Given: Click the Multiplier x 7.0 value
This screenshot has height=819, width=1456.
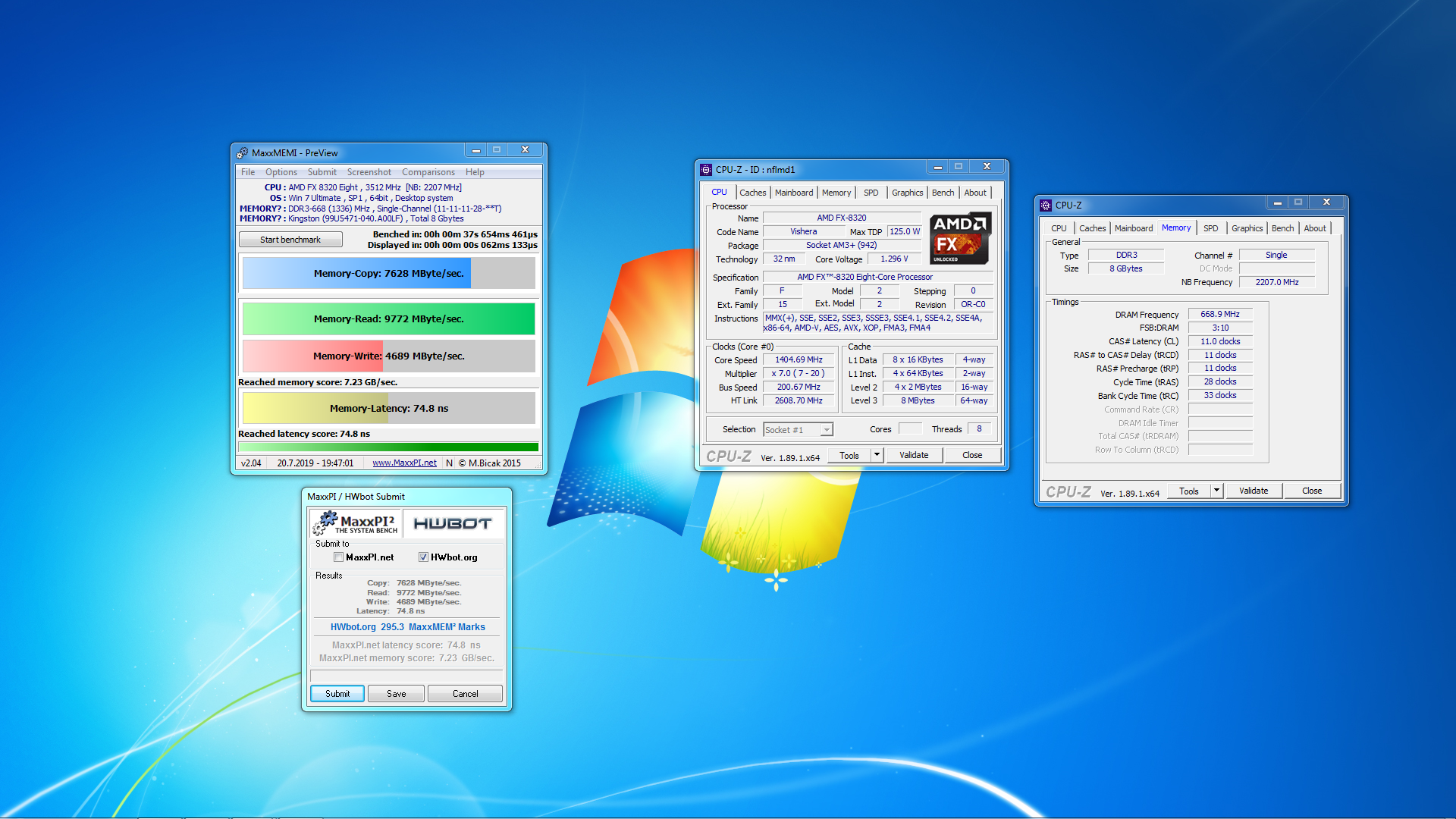Looking at the screenshot, I should coord(799,373).
